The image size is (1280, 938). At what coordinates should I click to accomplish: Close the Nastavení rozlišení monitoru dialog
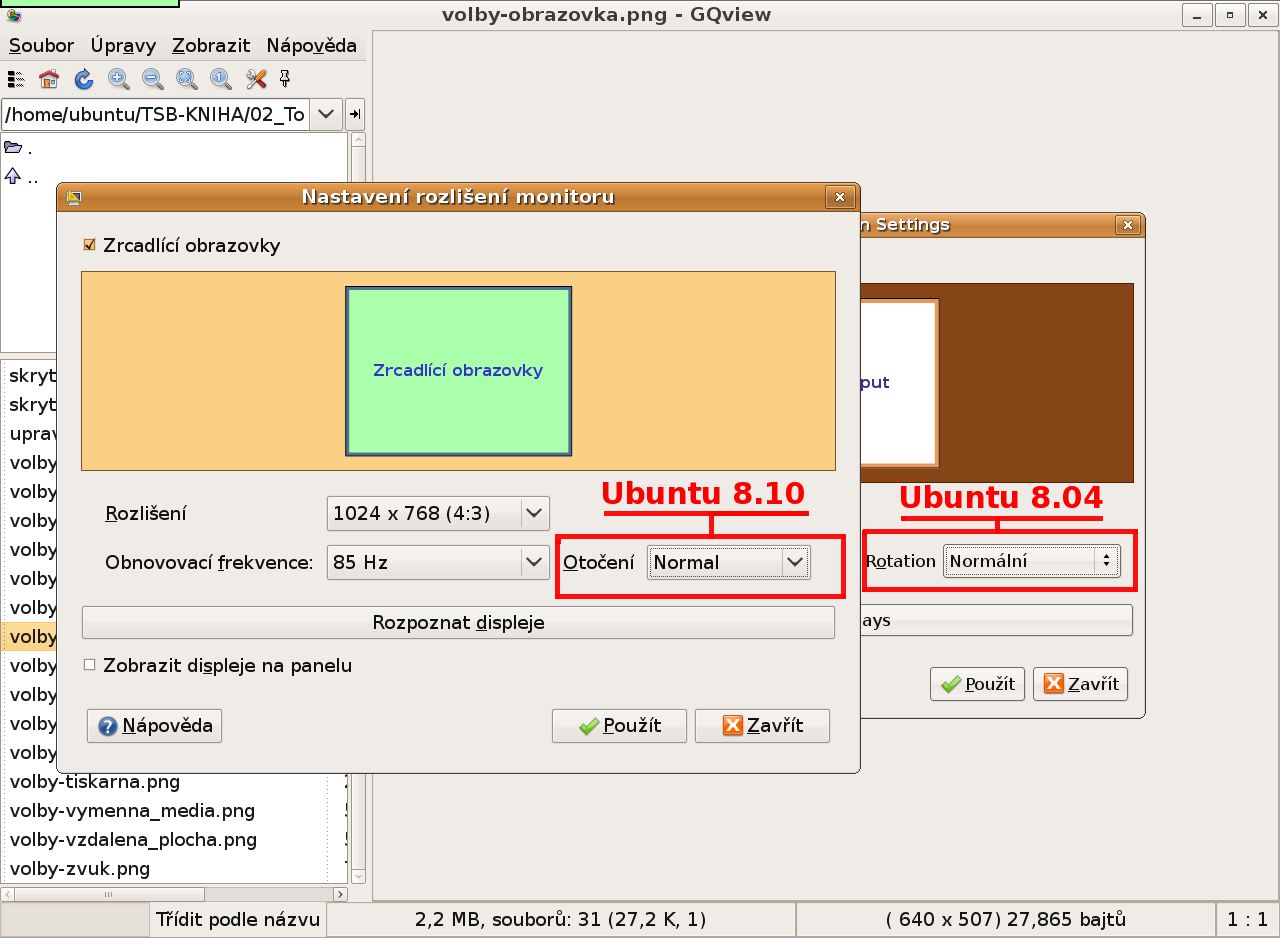pos(840,197)
